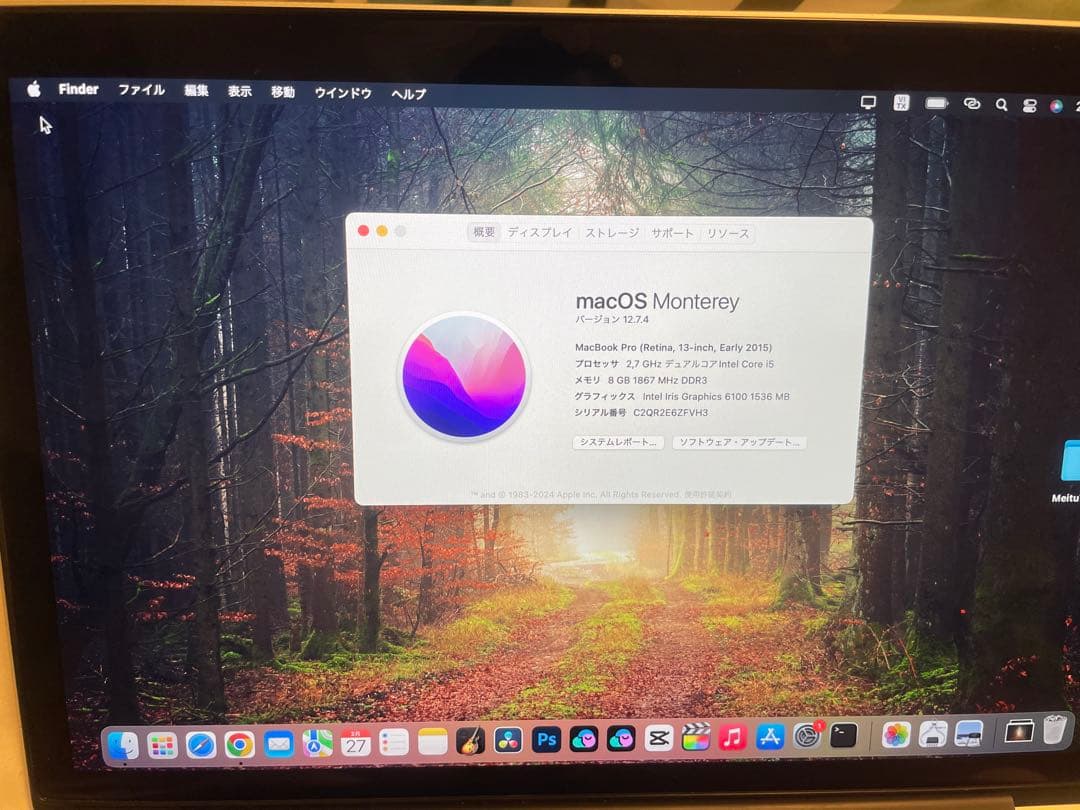
Task: Open Finder from the Dock
Action: tap(124, 745)
